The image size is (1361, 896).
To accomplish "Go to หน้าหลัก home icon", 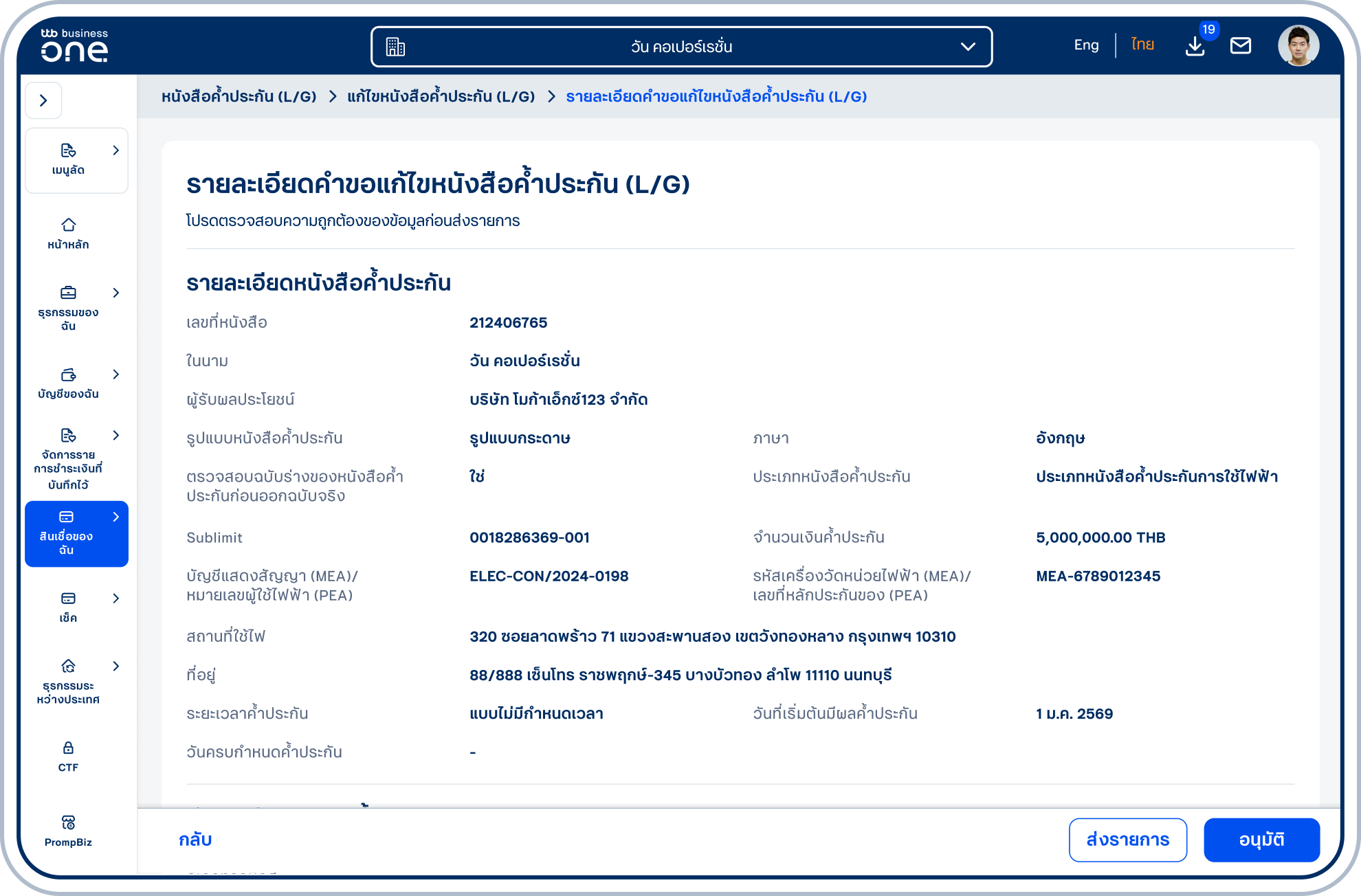I will coord(68,225).
